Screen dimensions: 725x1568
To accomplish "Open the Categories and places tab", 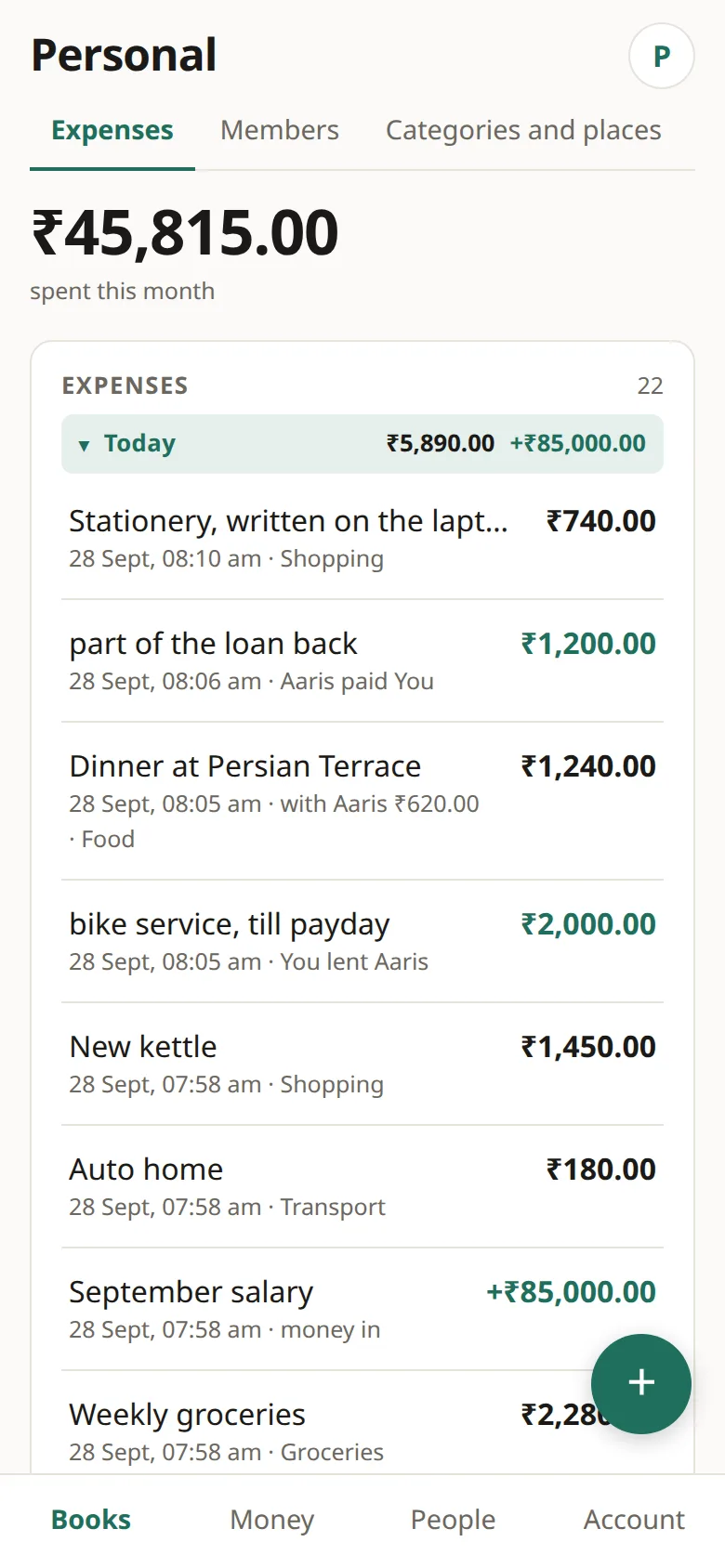I will pyautogui.click(x=523, y=130).
